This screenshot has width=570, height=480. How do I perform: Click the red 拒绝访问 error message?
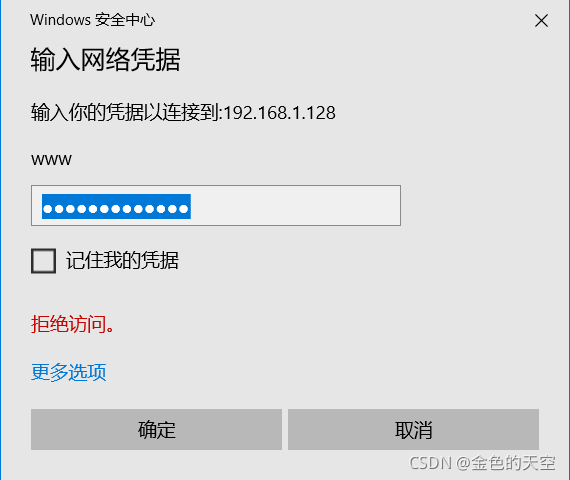pyautogui.click(x=73, y=324)
